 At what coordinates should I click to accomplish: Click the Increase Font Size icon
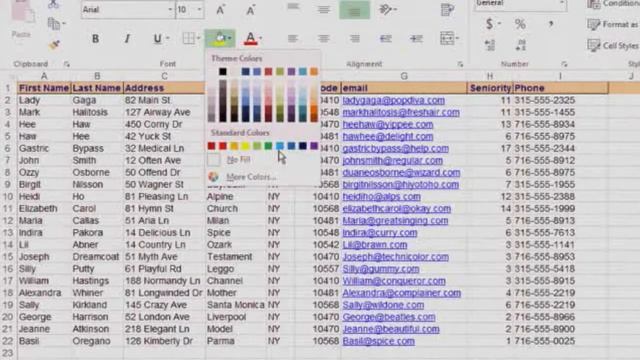click(x=220, y=10)
